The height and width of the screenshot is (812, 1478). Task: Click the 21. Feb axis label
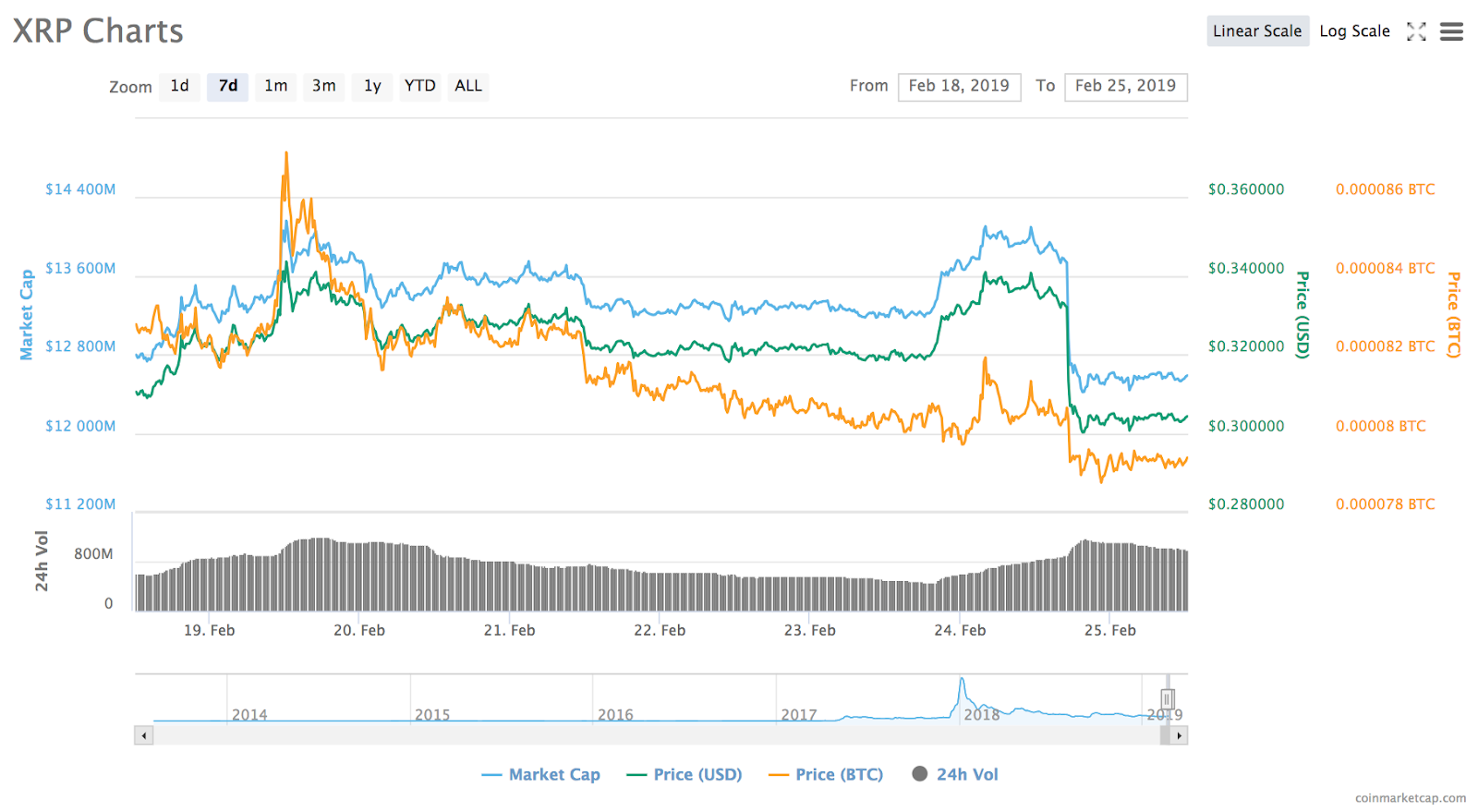[x=509, y=630]
